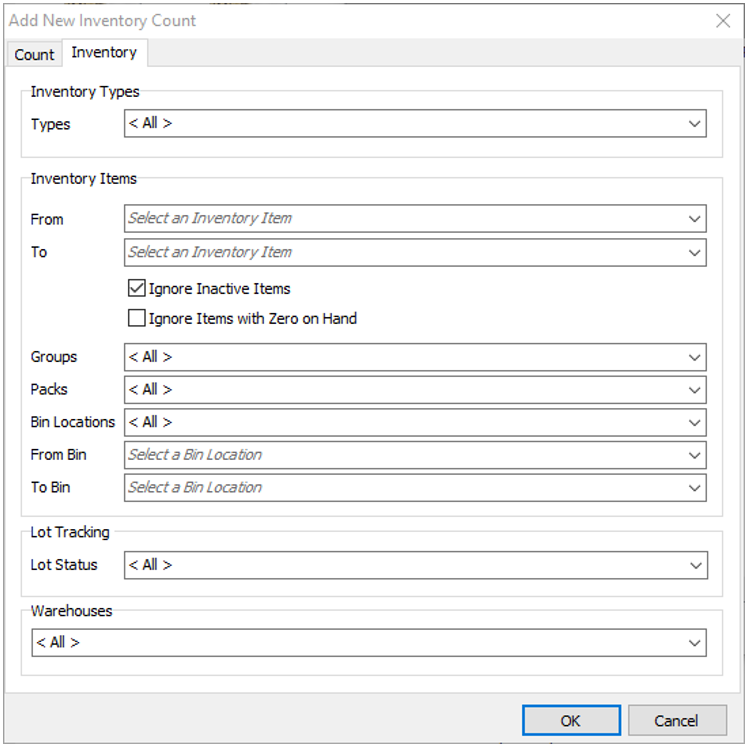This screenshot has width=748, height=746.
Task: Uncheck Ignore Inactive Items checkbox
Action: 137,289
